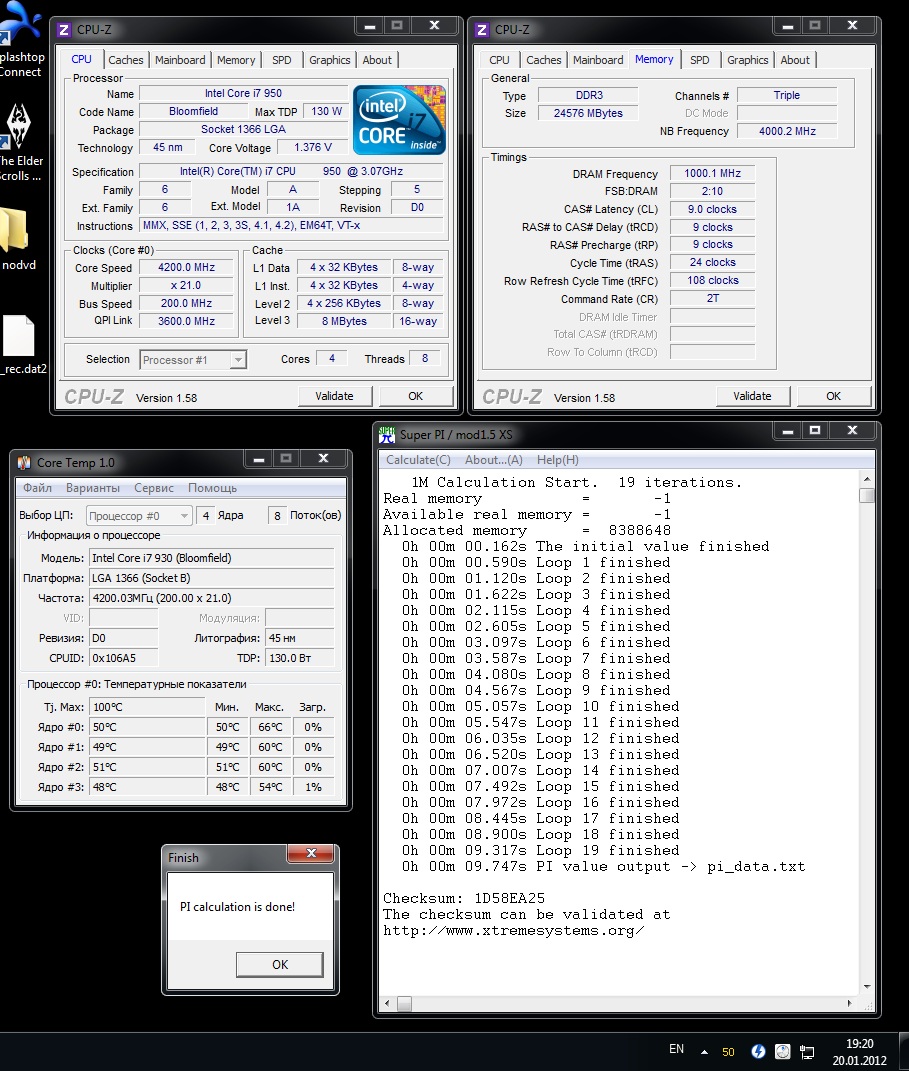
Task: Click the yellow 50 temperature tray icon
Action: click(x=728, y=1052)
